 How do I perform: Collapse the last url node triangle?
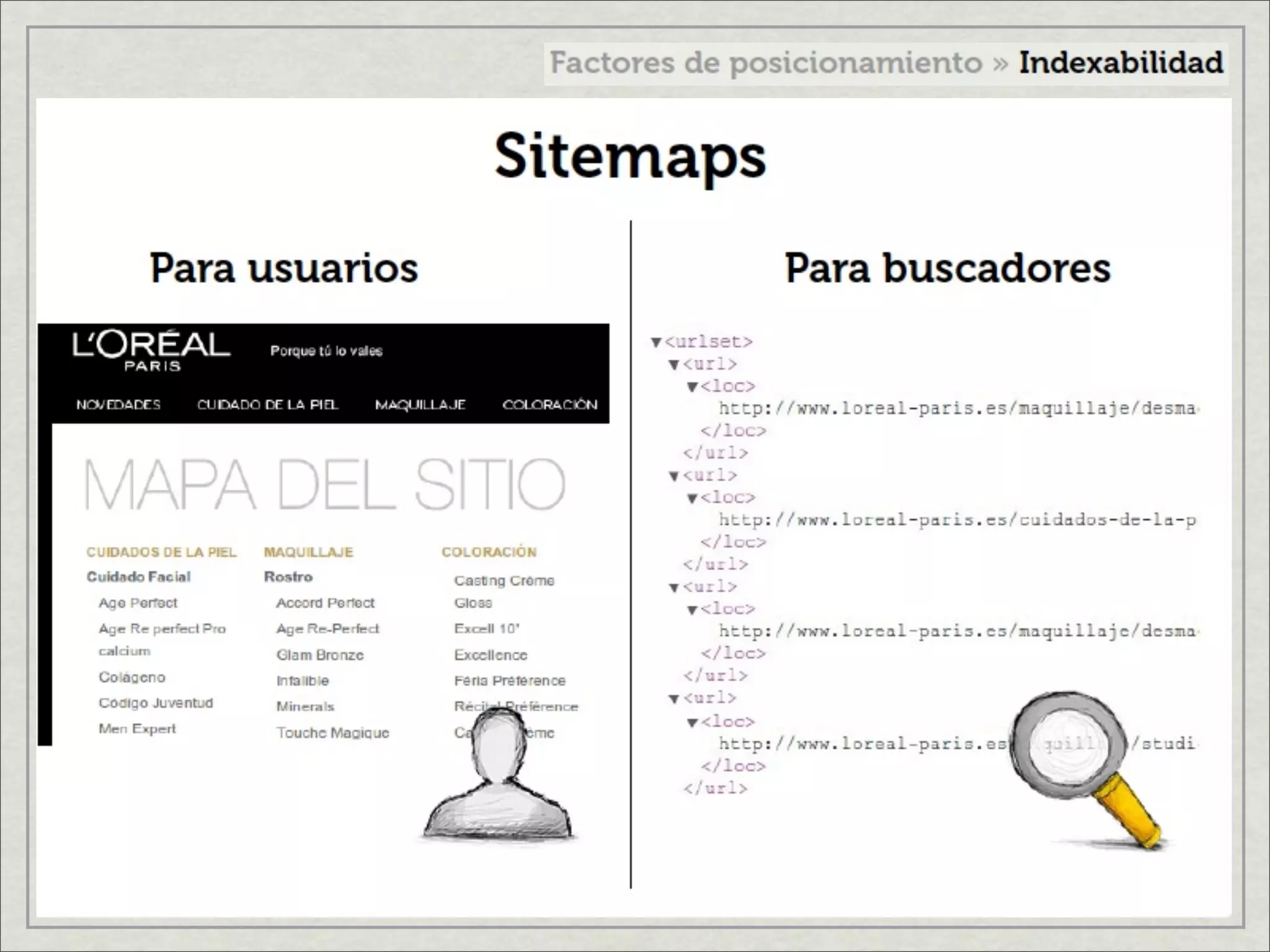coord(674,699)
